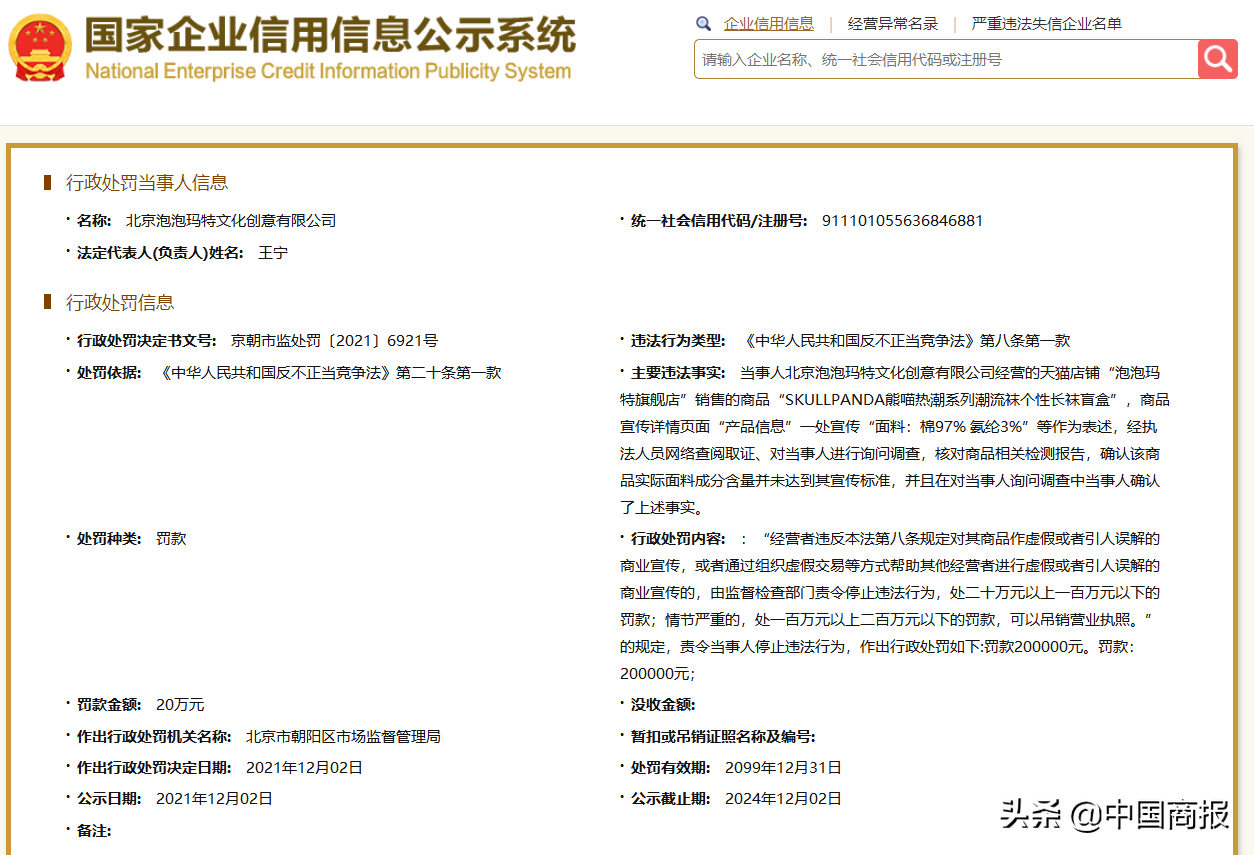Select fine amount 20万元
Screen dimensions: 1254x855
coord(180,705)
